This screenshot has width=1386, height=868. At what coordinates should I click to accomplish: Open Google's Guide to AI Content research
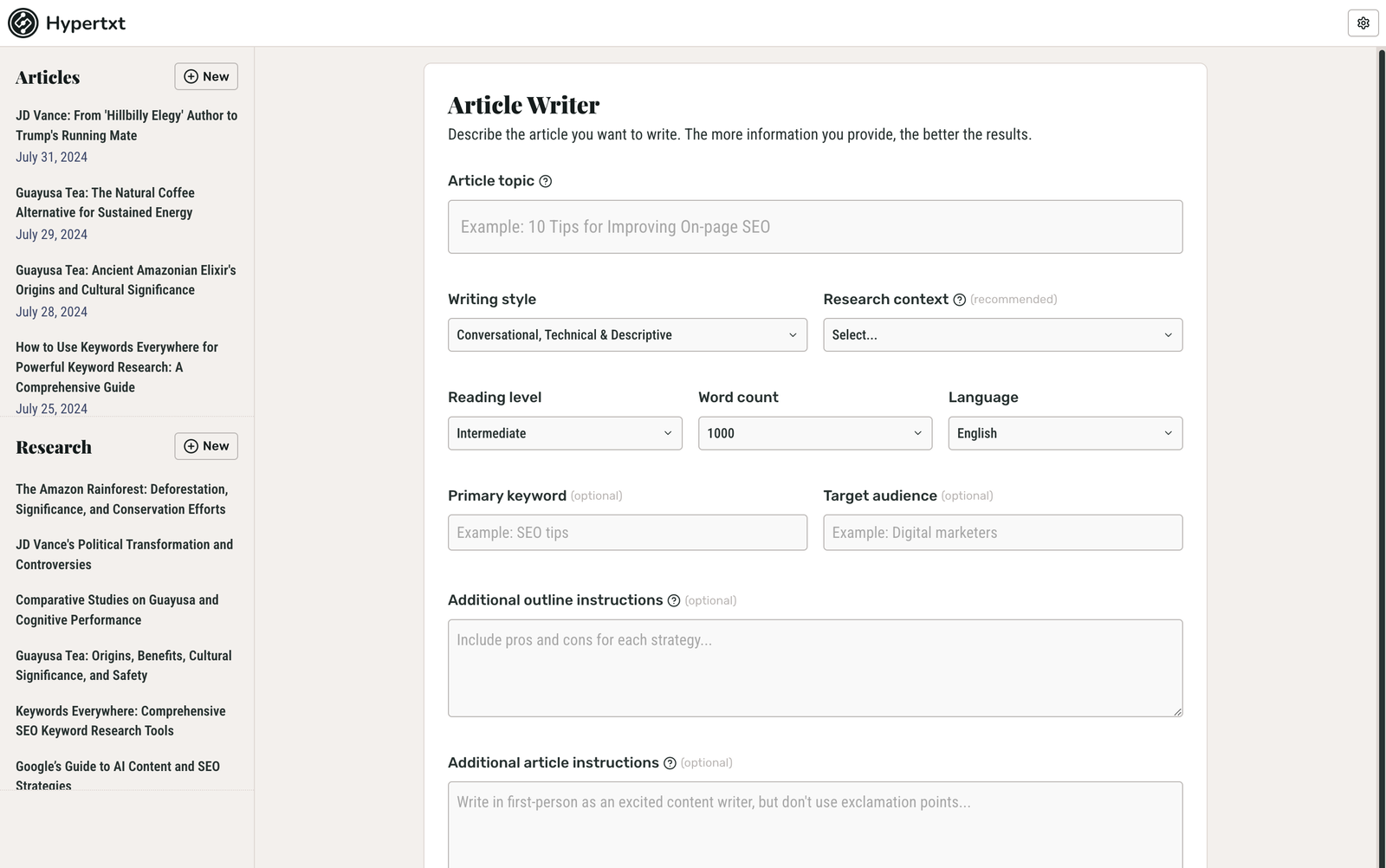pos(118,774)
